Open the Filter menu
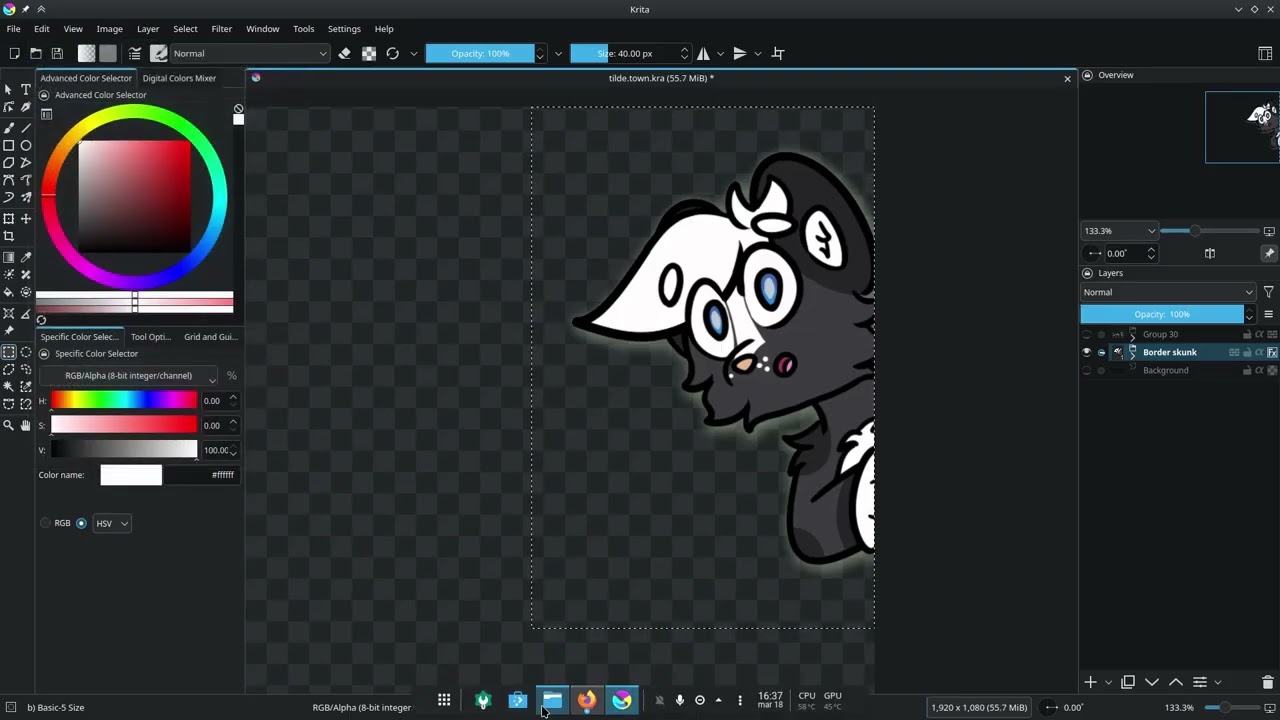The image size is (1280, 720). click(222, 29)
